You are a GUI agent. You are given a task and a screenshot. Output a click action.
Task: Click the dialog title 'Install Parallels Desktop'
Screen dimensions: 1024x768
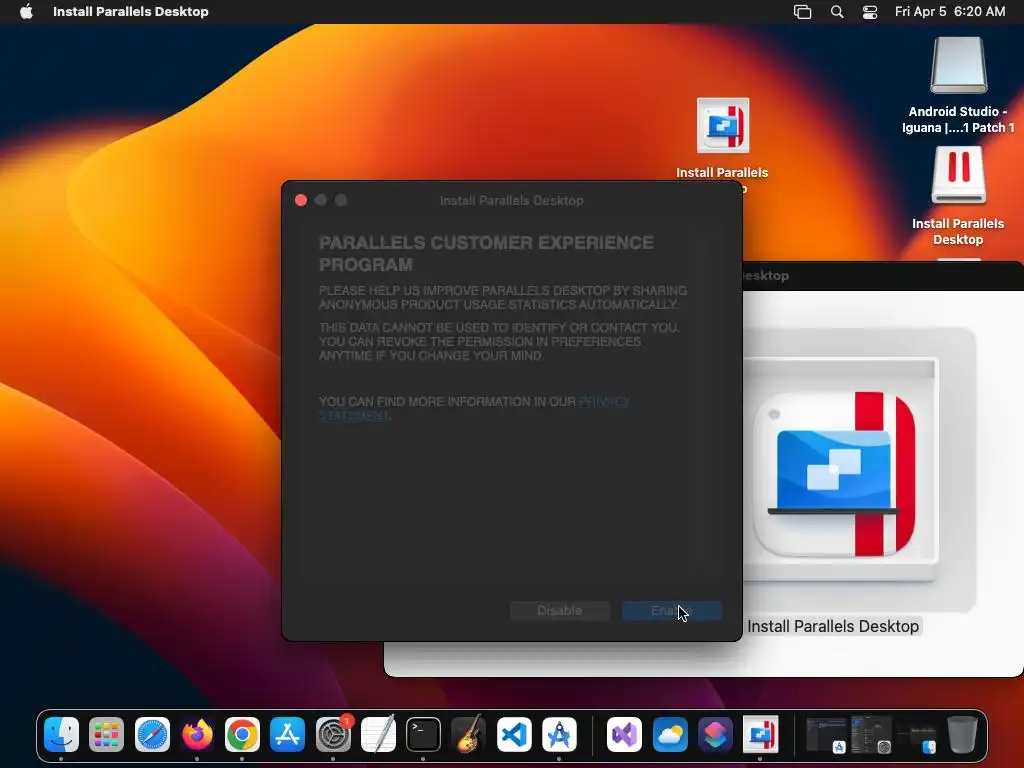[x=511, y=200]
